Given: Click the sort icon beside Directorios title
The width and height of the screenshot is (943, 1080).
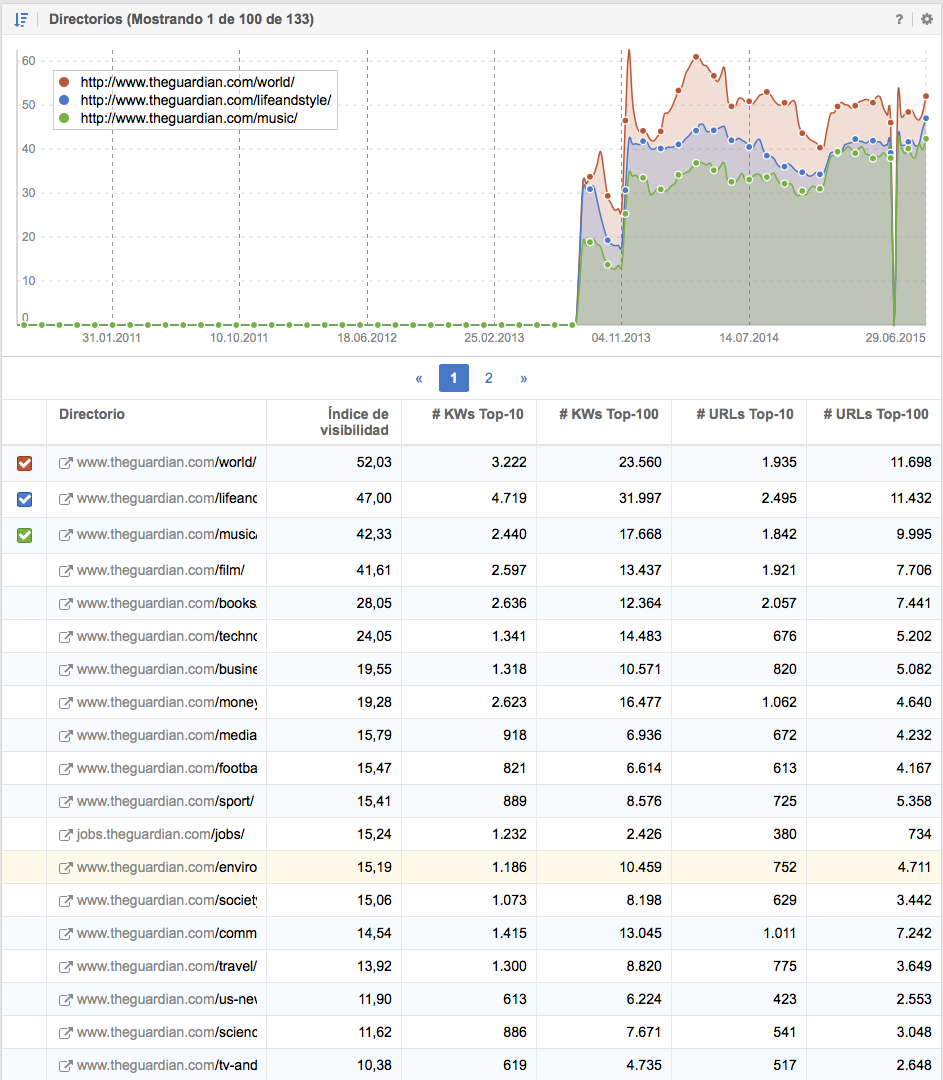Looking at the screenshot, I should pos(21,19).
